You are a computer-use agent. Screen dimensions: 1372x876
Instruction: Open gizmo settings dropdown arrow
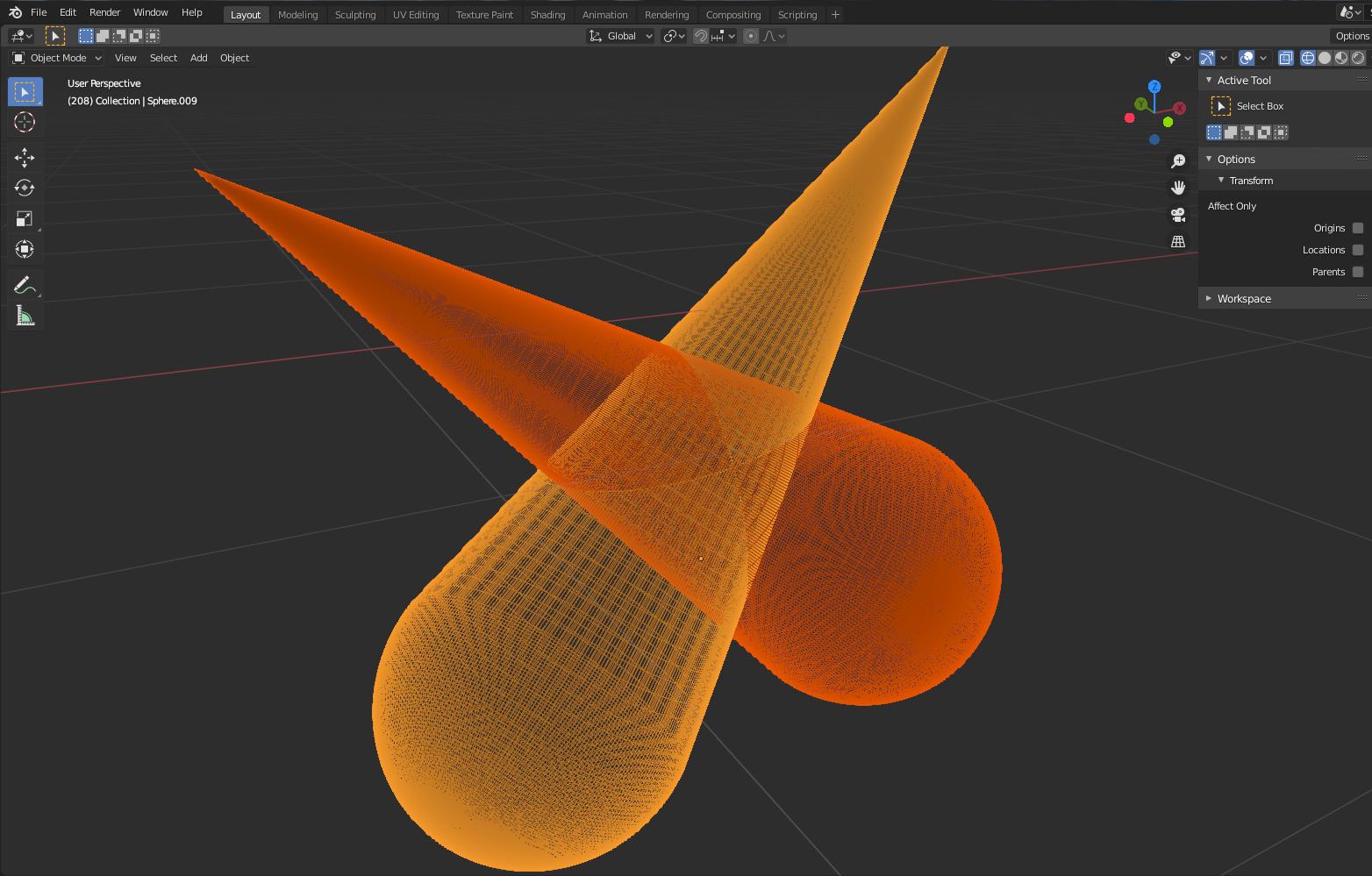1224,58
